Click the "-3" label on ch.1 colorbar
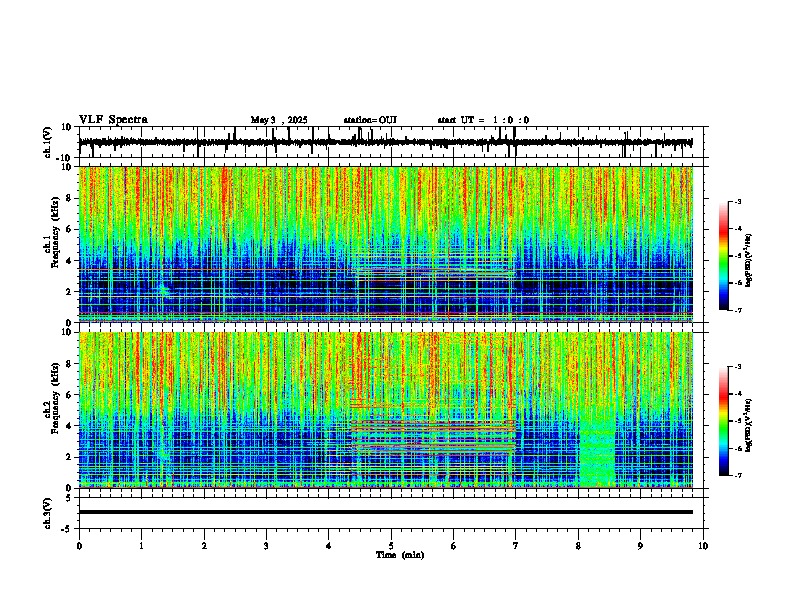Viewport: 792px width, 612px height. [x=737, y=201]
